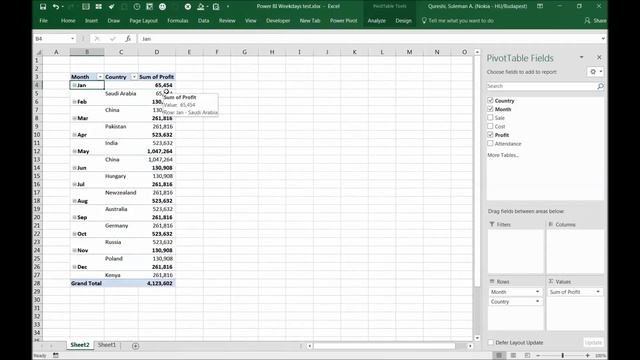Image resolution: width=640 pixels, height=360 pixels.
Task: Click the fill color bucket icon in quick access toolbar
Action: point(200,7)
